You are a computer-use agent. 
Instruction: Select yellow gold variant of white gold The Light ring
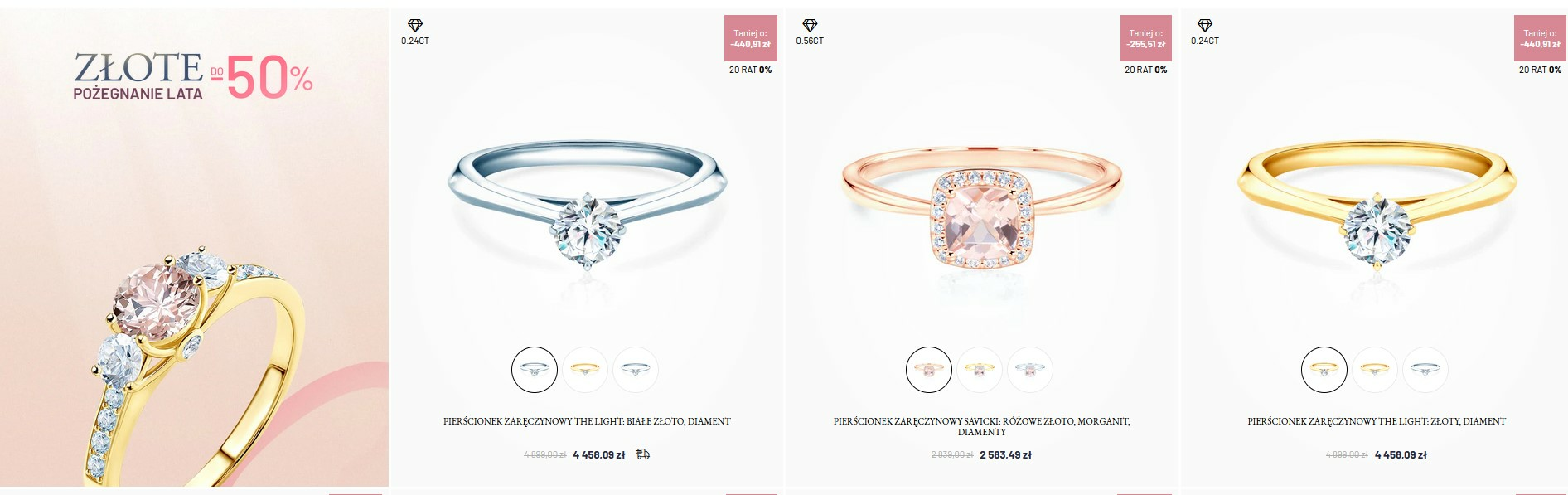tap(585, 370)
